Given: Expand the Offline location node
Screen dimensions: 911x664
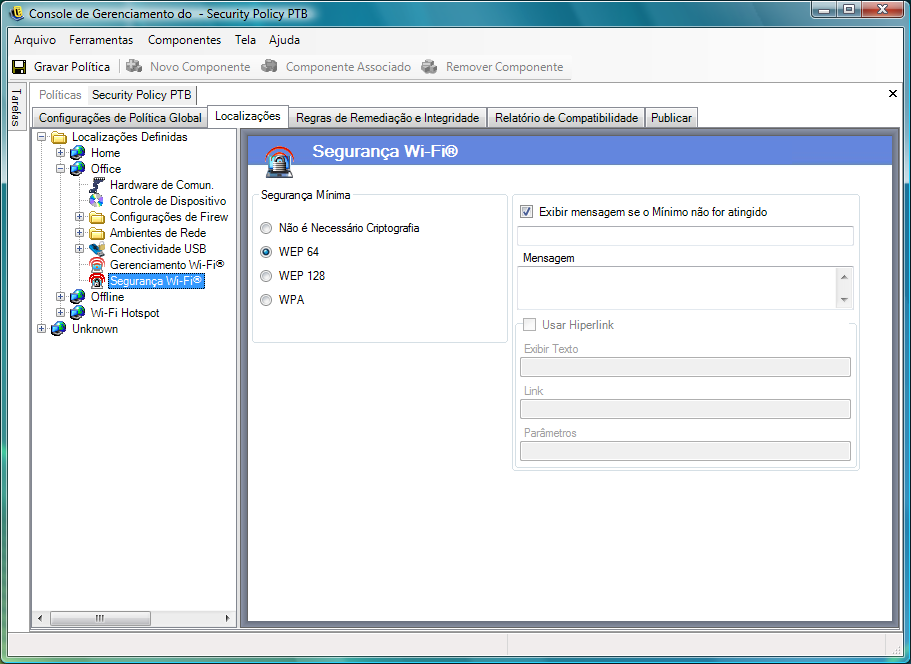Looking at the screenshot, I should tap(60, 297).
